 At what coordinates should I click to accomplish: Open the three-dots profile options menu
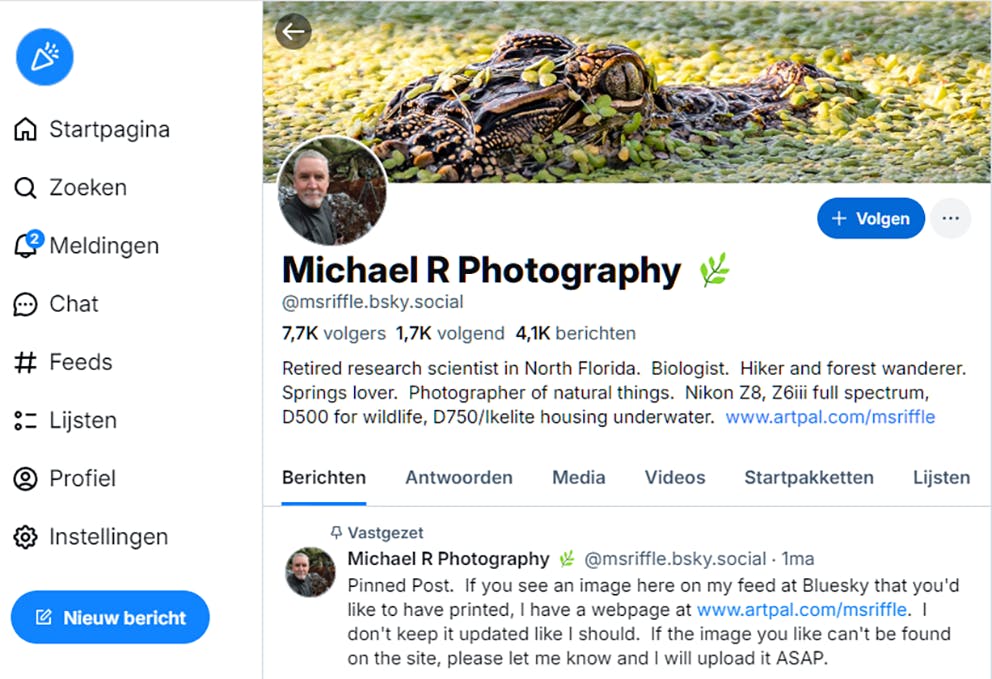[x=950, y=218]
